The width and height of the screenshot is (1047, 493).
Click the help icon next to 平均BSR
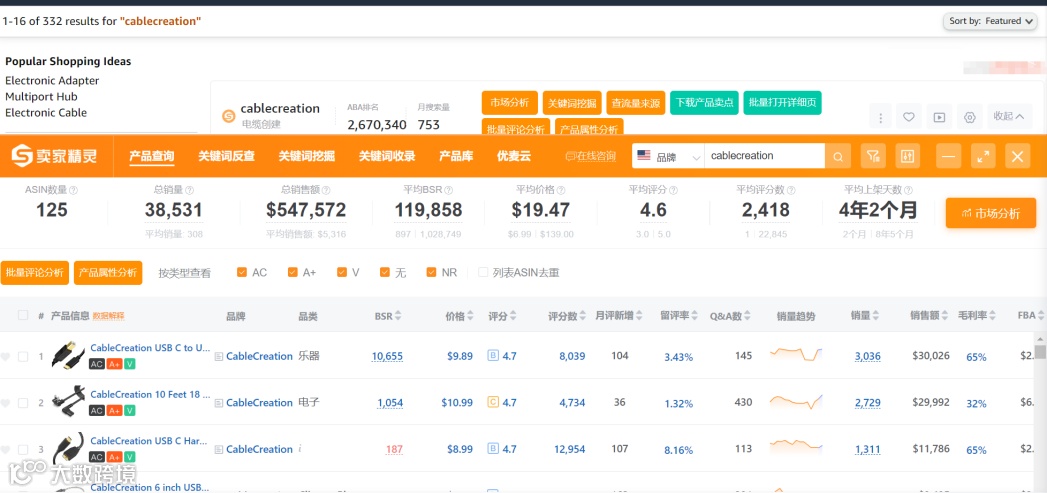(449, 190)
